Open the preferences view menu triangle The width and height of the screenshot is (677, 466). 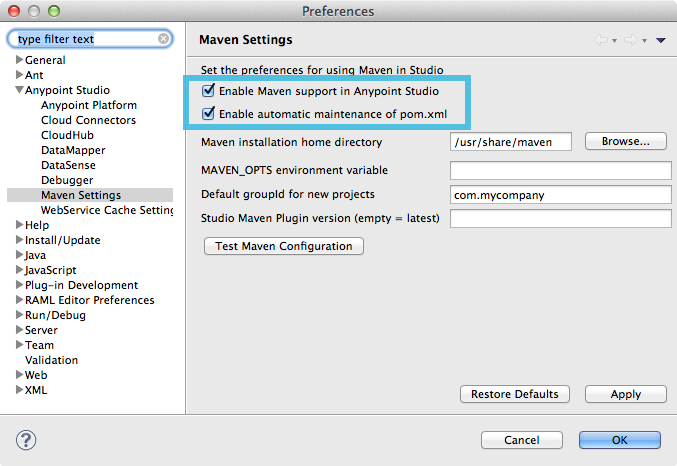(661, 40)
